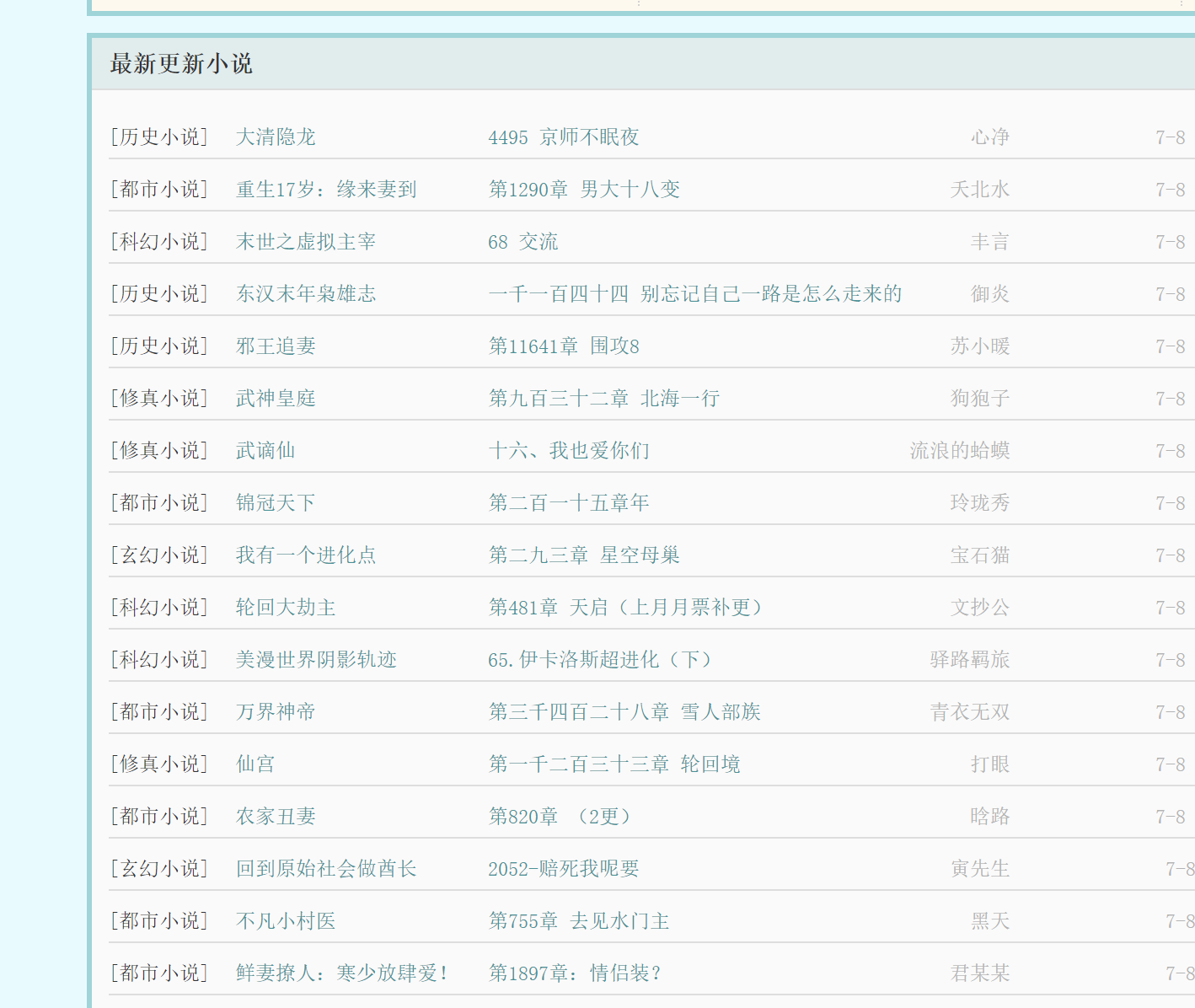The height and width of the screenshot is (1008, 1195).
Task: Open the novel 武神皇庭
Action: coord(276,399)
